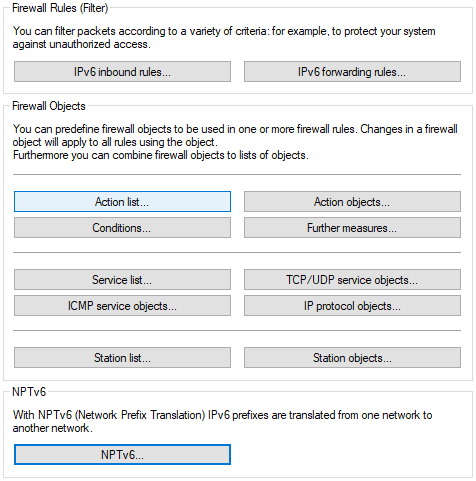Click the 'combine firewall objects to lists' sentence
The width and height of the screenshot is (476, 481).
tap(161, 155)
